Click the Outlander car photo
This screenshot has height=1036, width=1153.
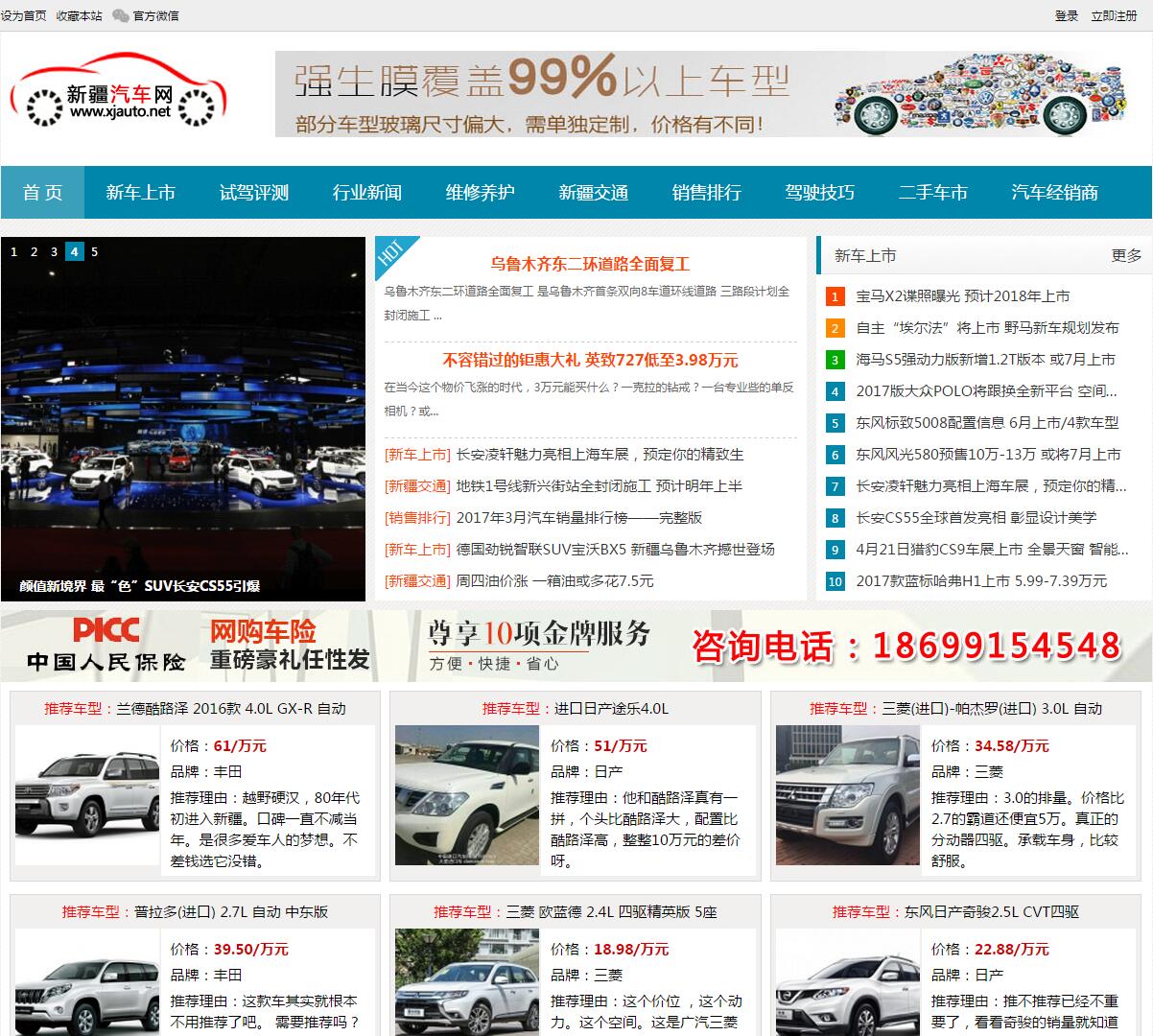[x=467, y=982]
